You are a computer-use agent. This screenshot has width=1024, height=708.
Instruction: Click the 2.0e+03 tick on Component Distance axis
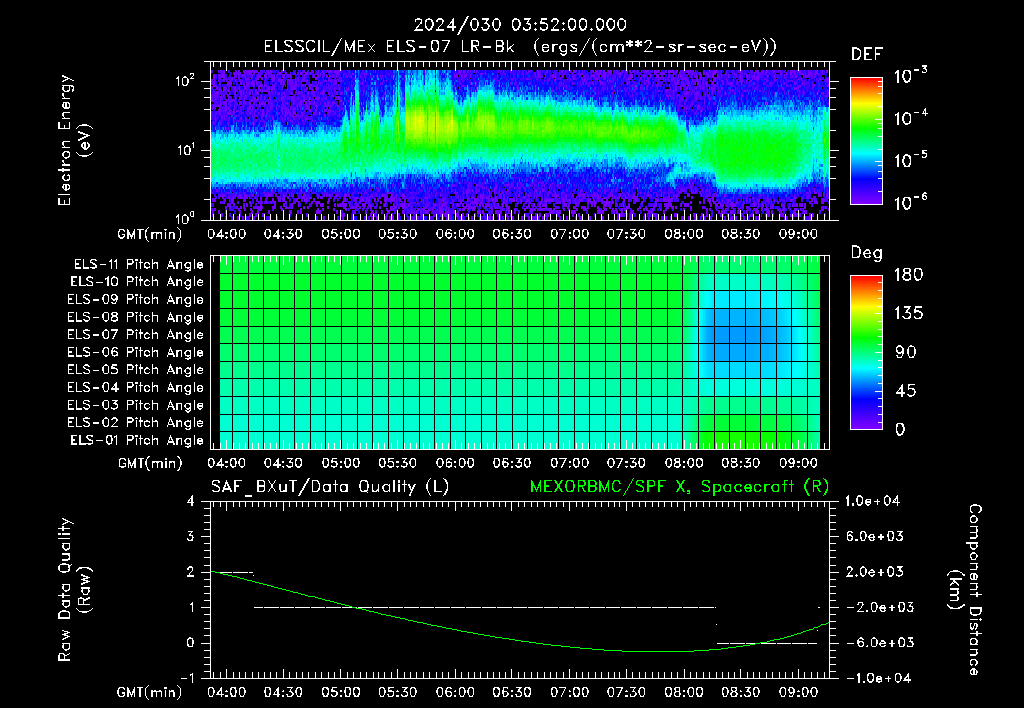click(875, 571)
